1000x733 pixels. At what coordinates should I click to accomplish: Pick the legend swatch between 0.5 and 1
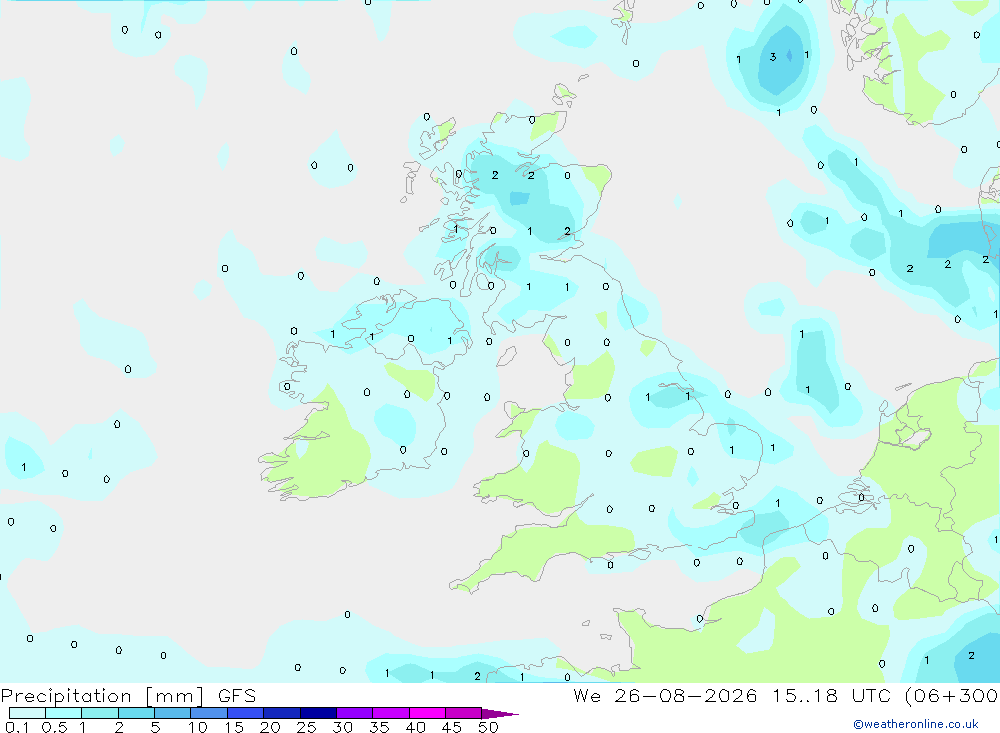click(x=64, y=713)
